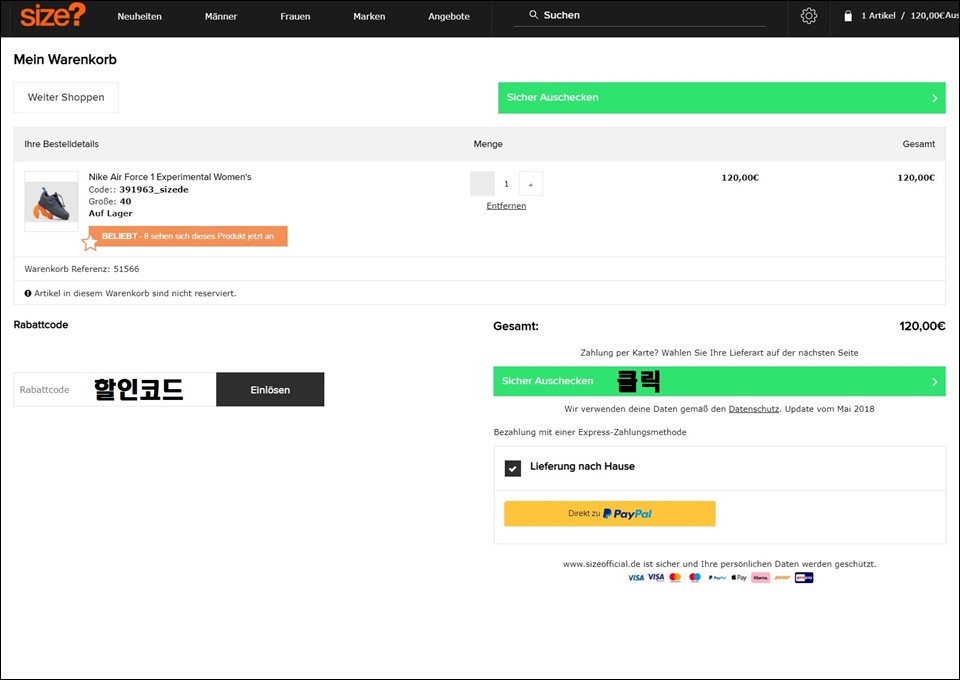
Task: Click the Mastercard payment icon
Action: click(x=675, y=577)
